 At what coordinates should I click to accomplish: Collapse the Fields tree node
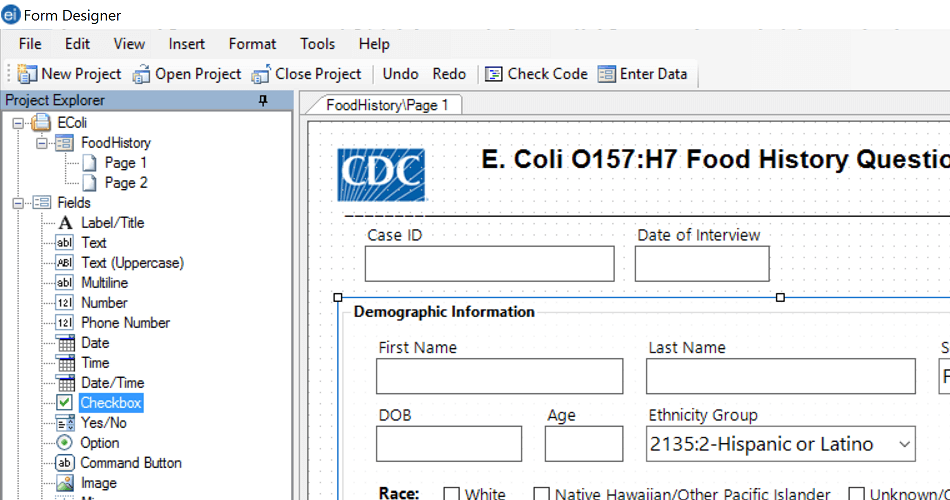pos(17,203)
